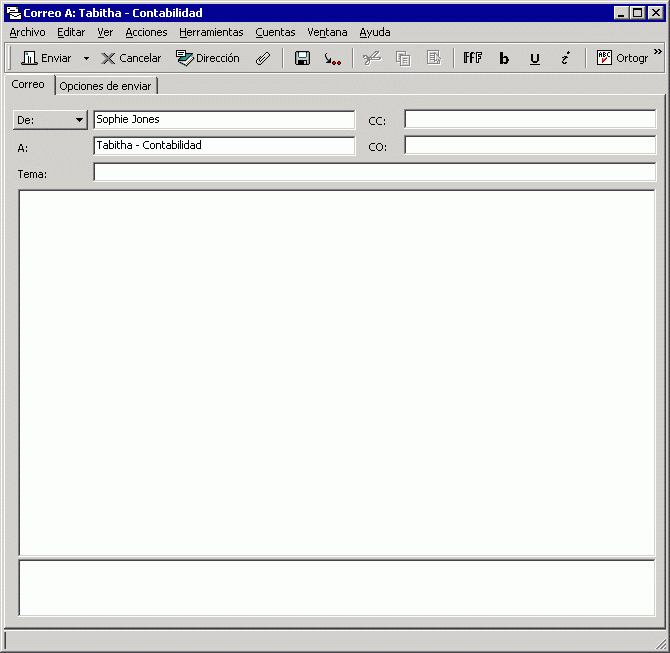The width and height of the screenshot is (670, 653).
Task: Open the Editar menu
Action: [71, 32]
